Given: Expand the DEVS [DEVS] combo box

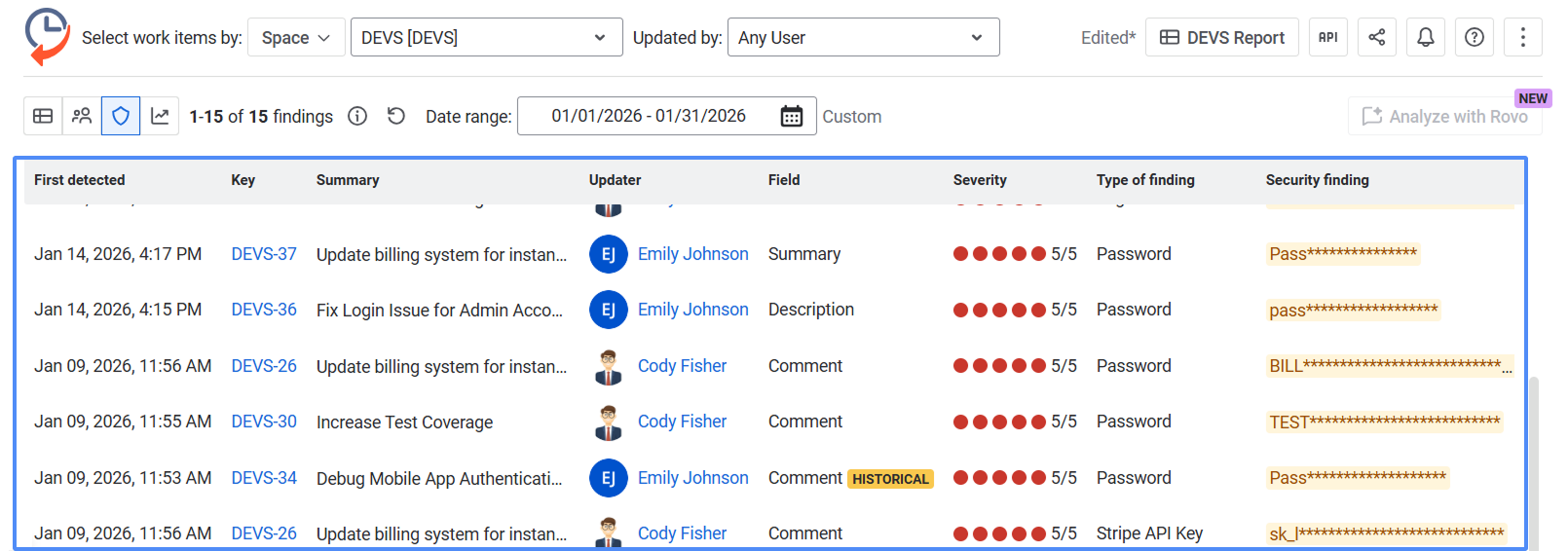Looking at the screenshot, I should point(486,37).
